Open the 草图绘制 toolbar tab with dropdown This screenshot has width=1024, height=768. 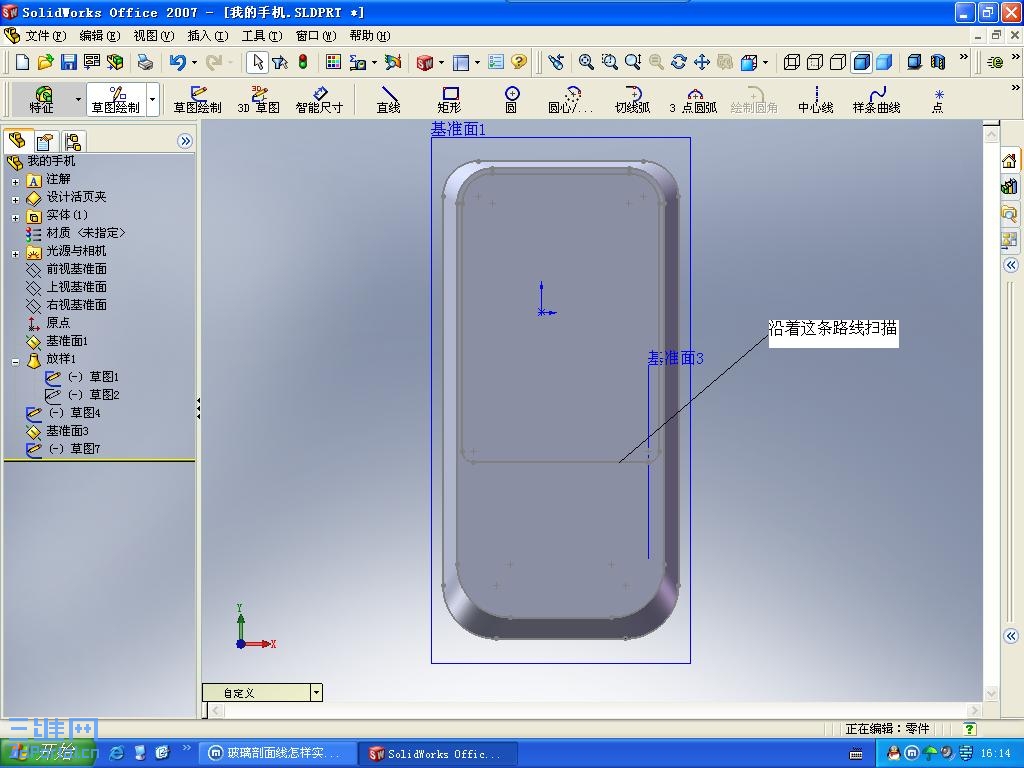click(x=116, y=99)
